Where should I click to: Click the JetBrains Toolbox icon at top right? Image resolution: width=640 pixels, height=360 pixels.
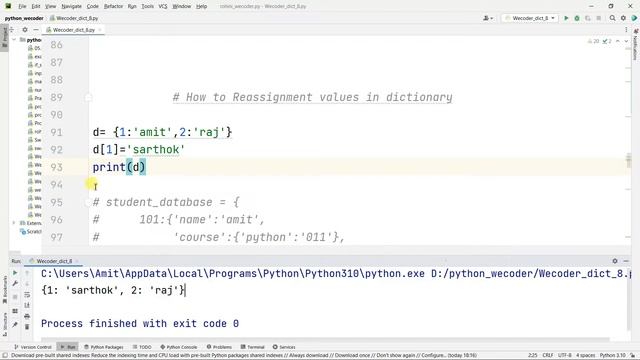point(634,18)
